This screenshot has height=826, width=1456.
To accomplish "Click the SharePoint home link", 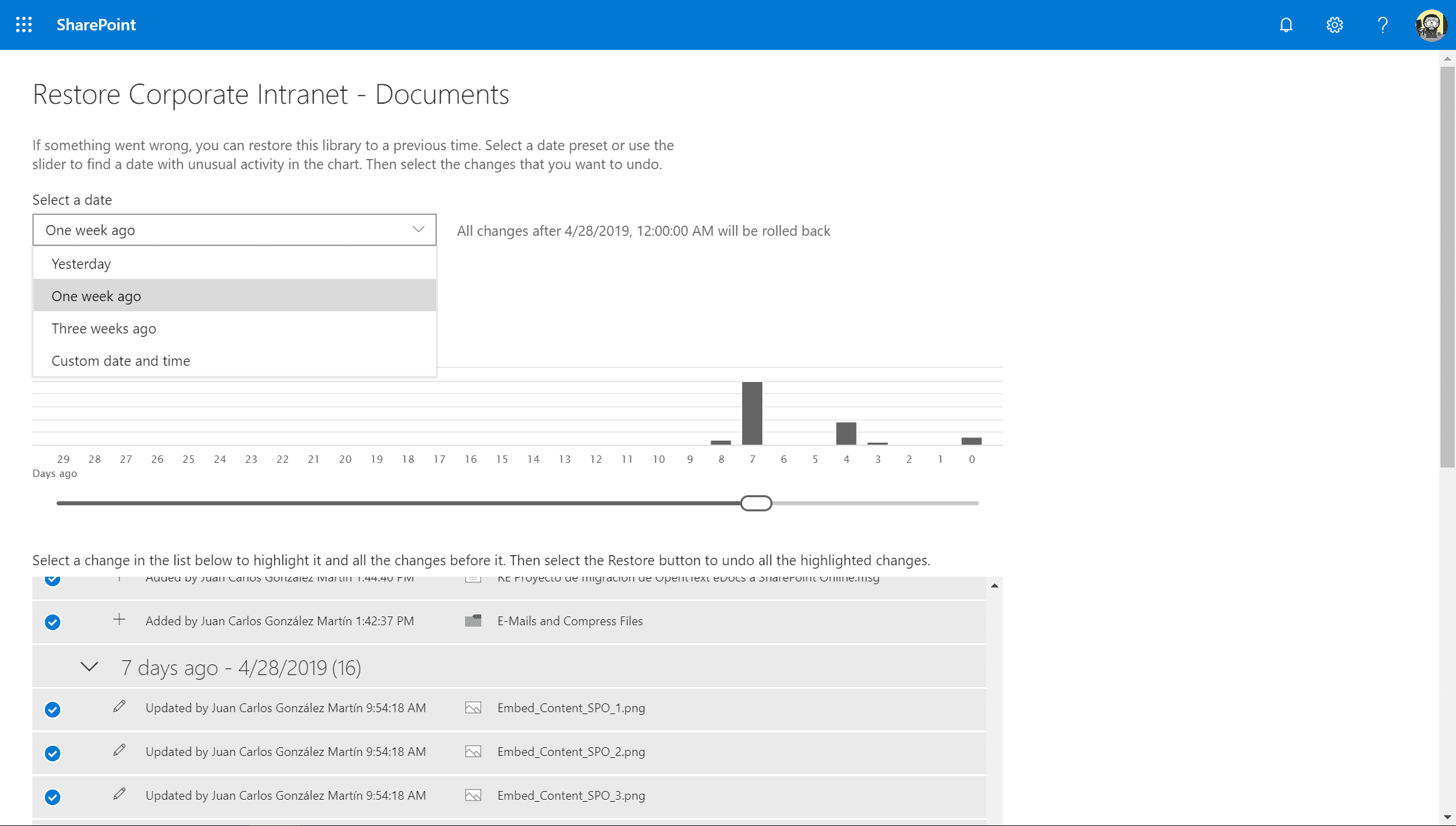I will pyautogui.click(x=96, y=25).
